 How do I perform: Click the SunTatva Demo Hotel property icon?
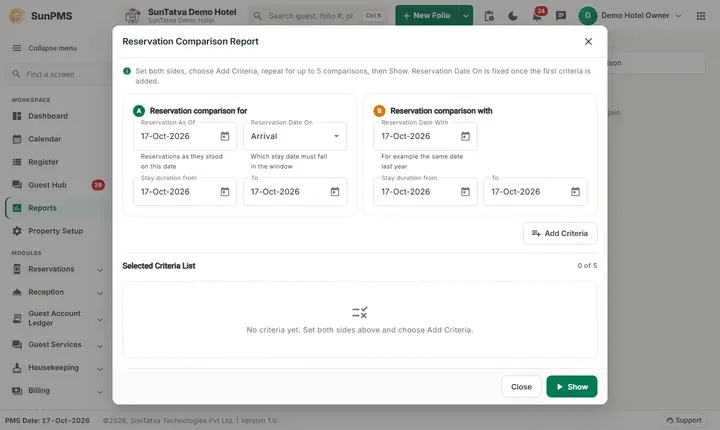133,16
